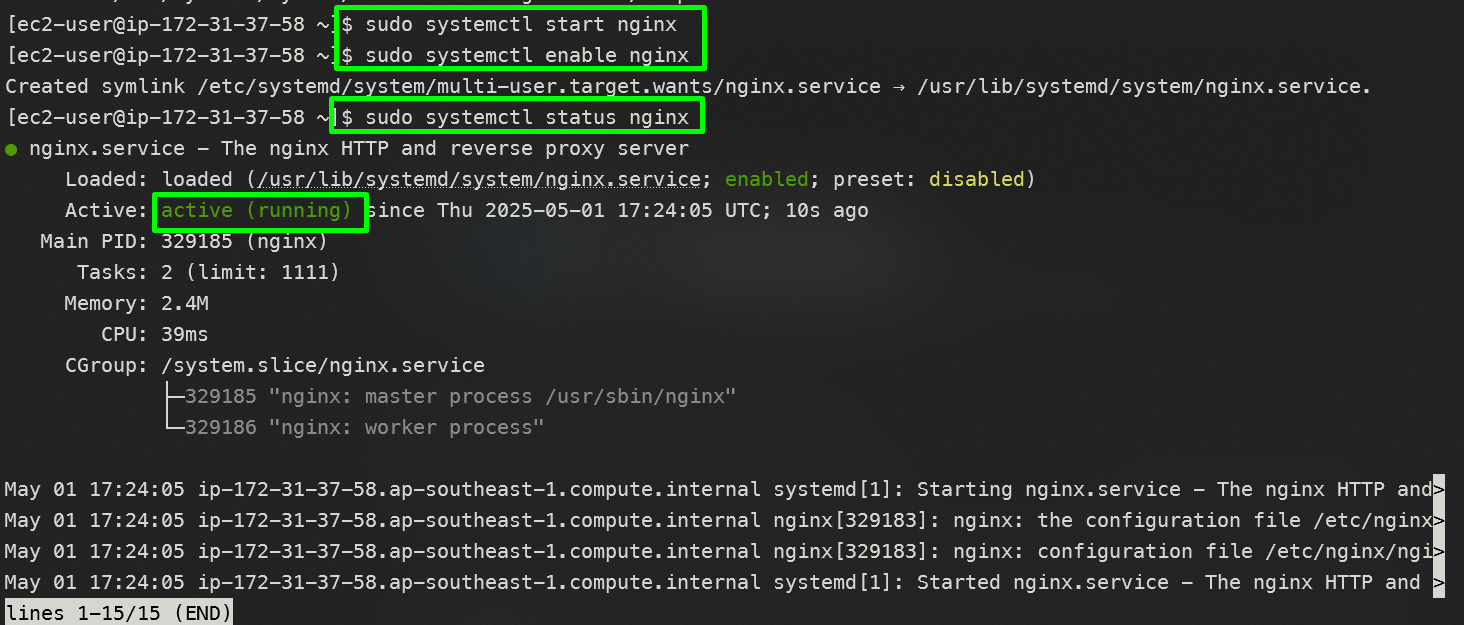Click the 'active (running)' status text
1464x625 pixels.
click(x=257, y=210)
